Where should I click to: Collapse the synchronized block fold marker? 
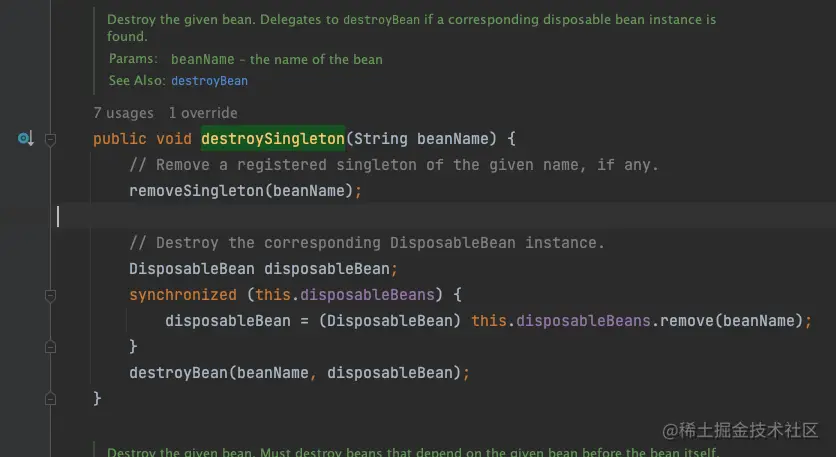pyautogui.click(x=50, y=295)
